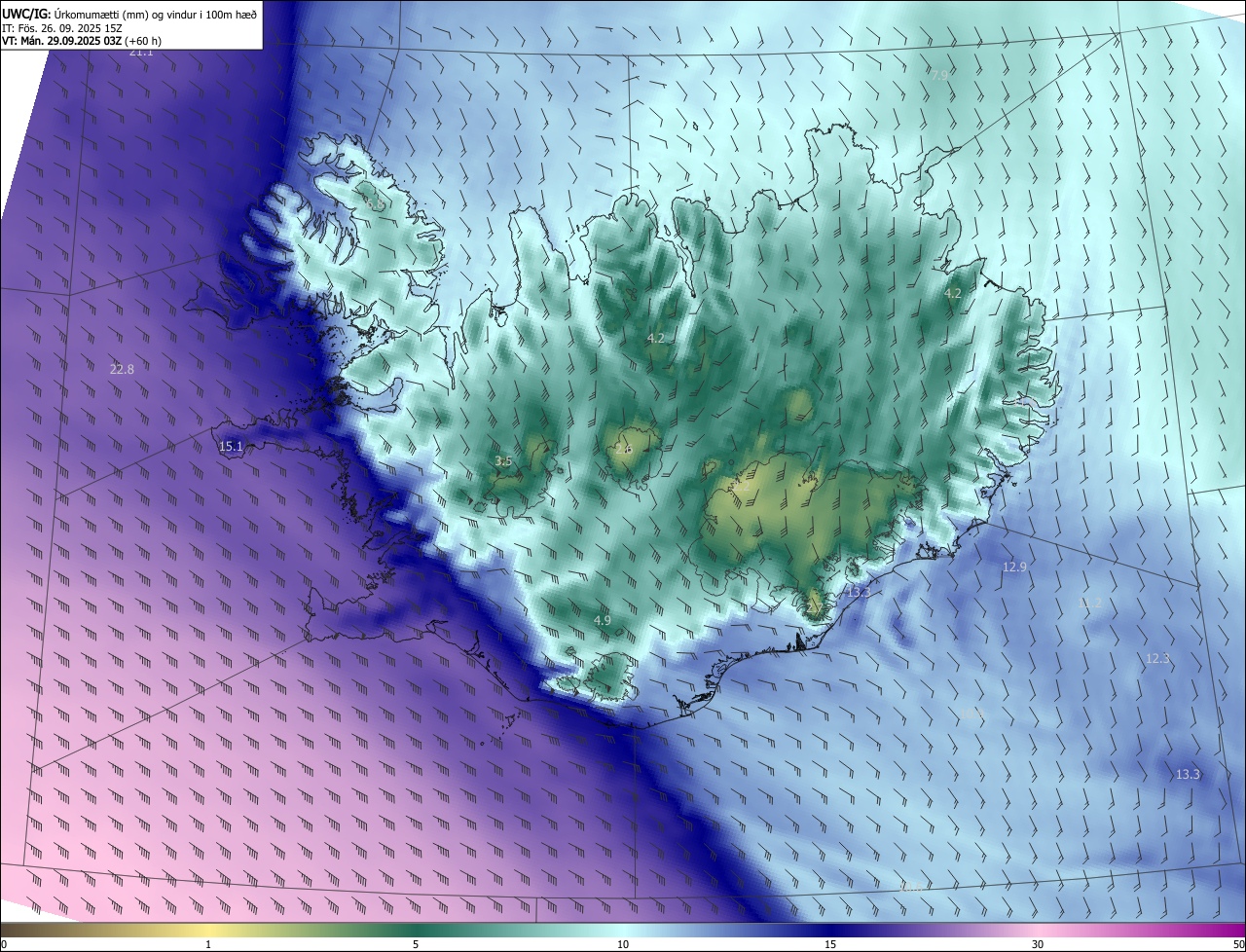Screen dimensions: 1246x952
Task: Click the 7.9 value on the map
Action: click(x=939, y=75)
